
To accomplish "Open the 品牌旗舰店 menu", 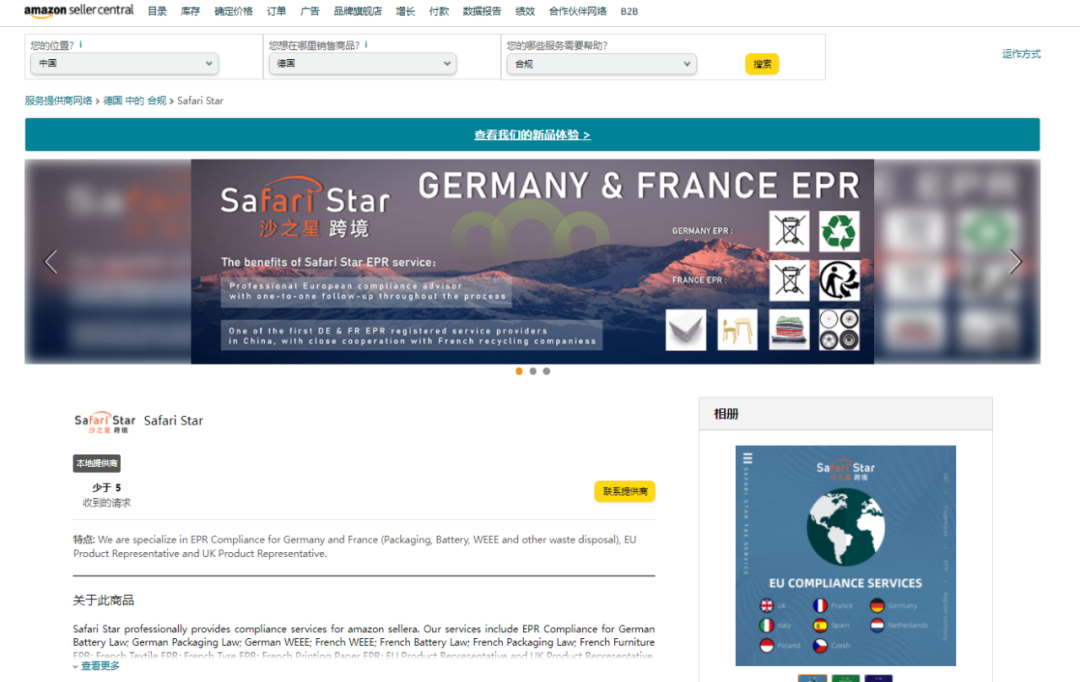I will tap(357, 11).
